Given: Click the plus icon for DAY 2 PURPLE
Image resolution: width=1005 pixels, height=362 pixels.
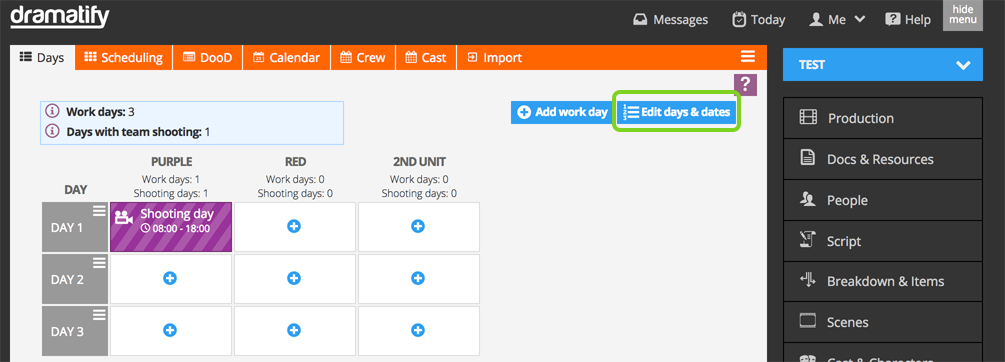Looking at the screenshot, I should (x=170, y=278).
